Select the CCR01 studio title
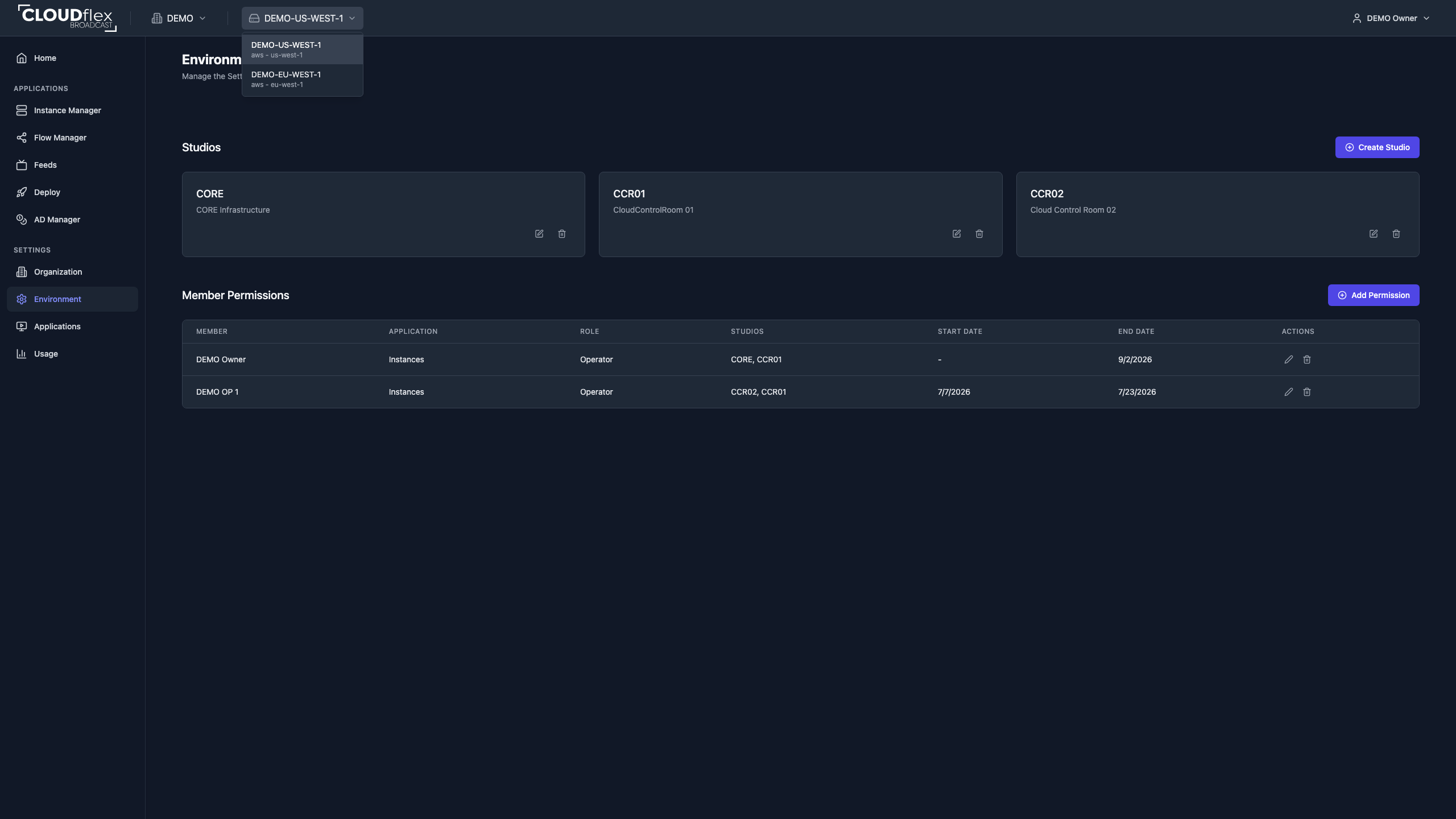 click(629, 194)
